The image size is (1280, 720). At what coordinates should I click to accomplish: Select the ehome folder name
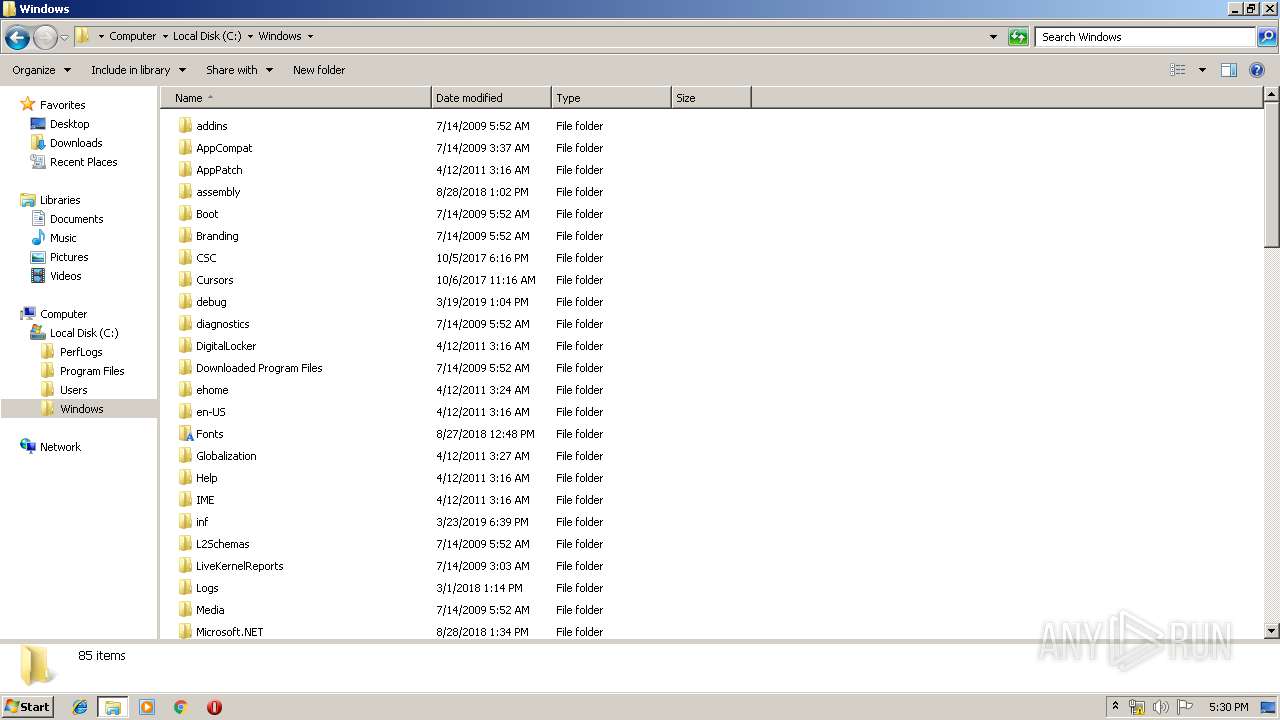click(212, 390)
